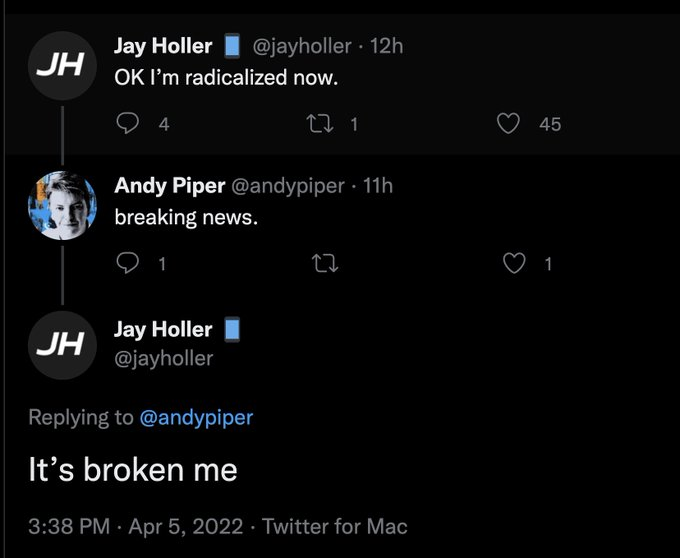Open the "breaking news." tweet text
The height and width of the screenshot is (558, 680).
pos(186,216)
